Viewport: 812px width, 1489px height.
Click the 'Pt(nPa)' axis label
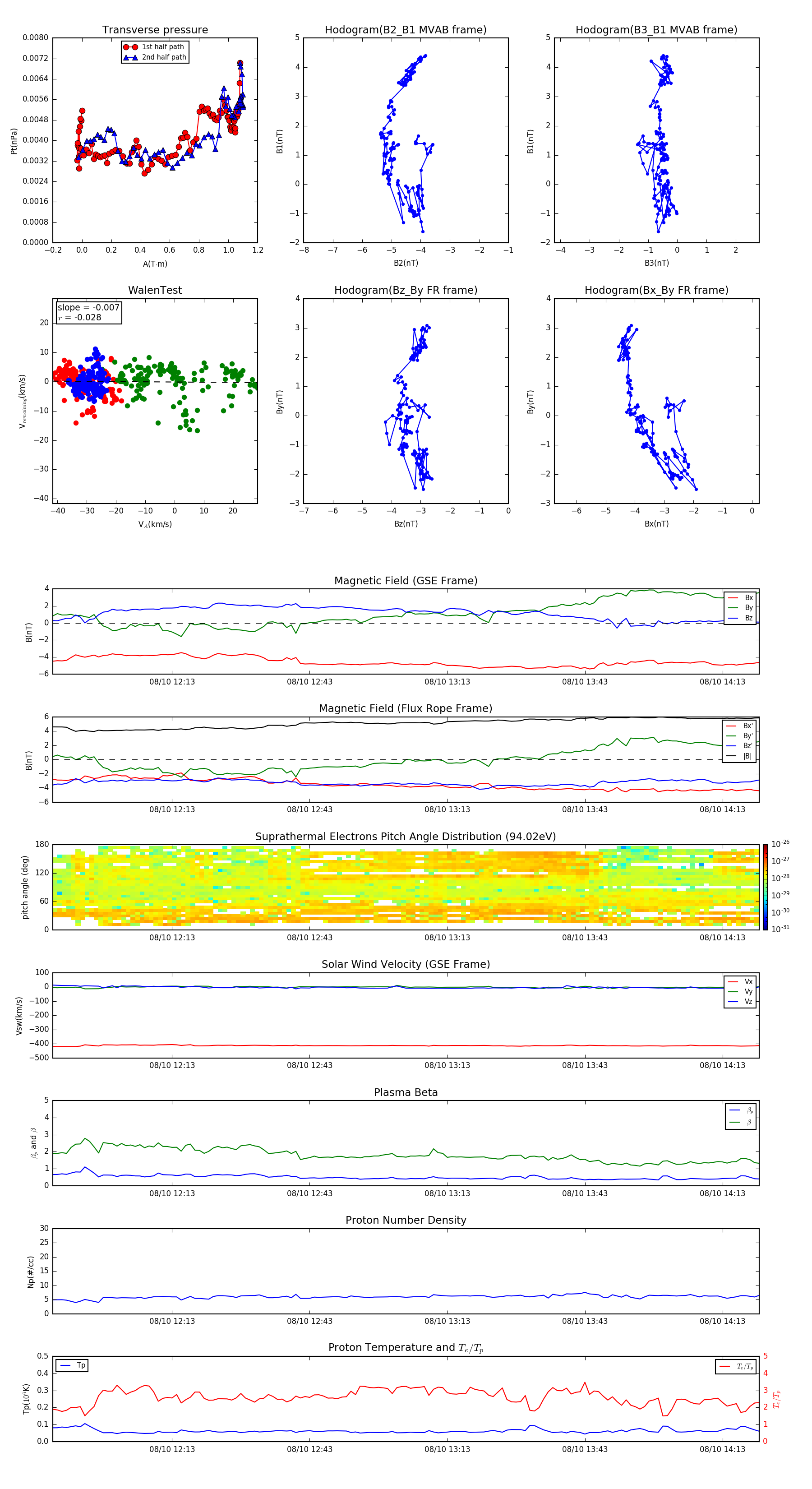pyautogui.click(x=14, y=141)
